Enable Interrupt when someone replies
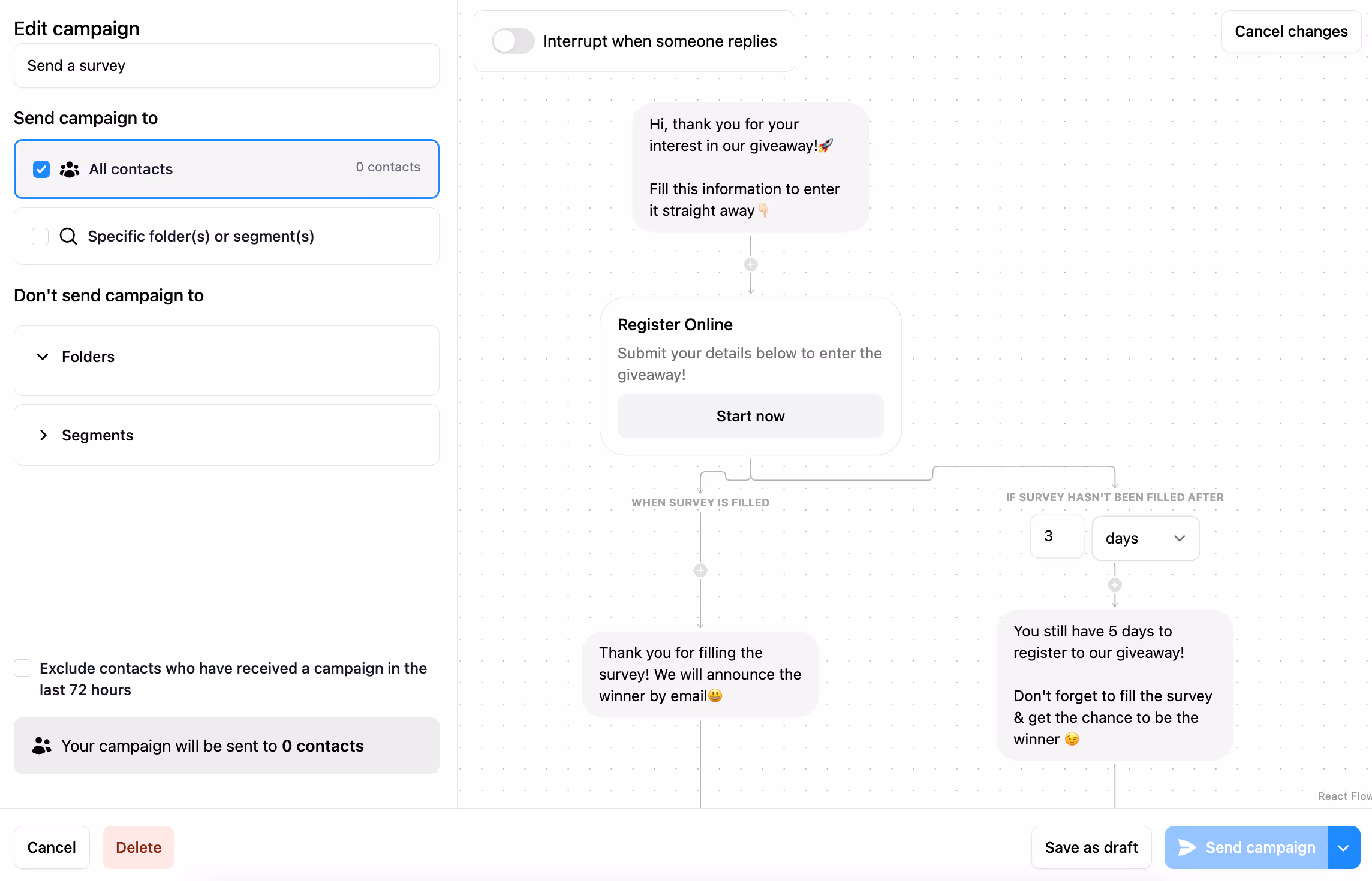 (513, 41)
